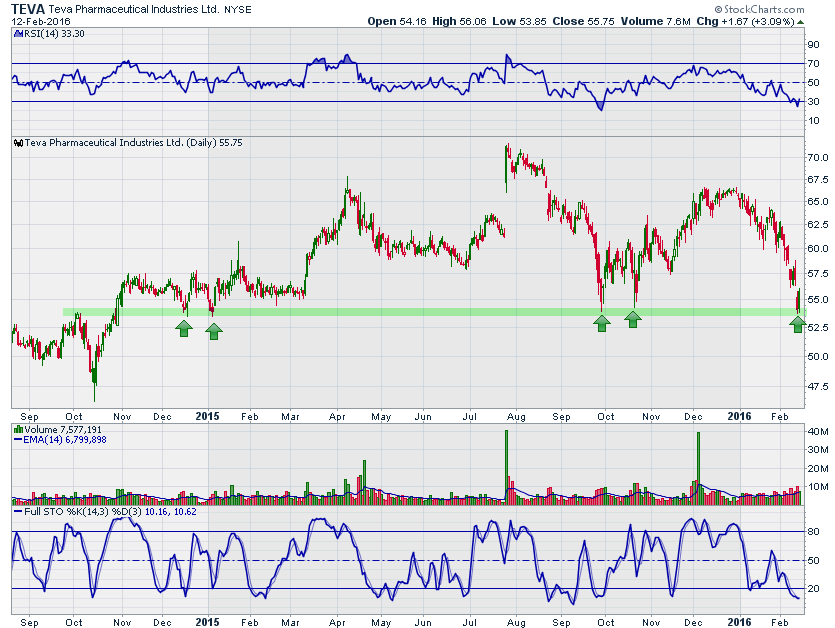
Task: Click the NYSE exchange label
Action: tap(238, 10)
